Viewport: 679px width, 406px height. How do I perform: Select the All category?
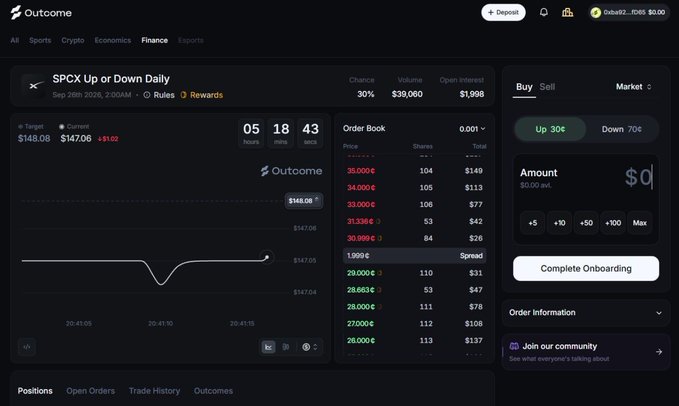[x=15, y=40]
